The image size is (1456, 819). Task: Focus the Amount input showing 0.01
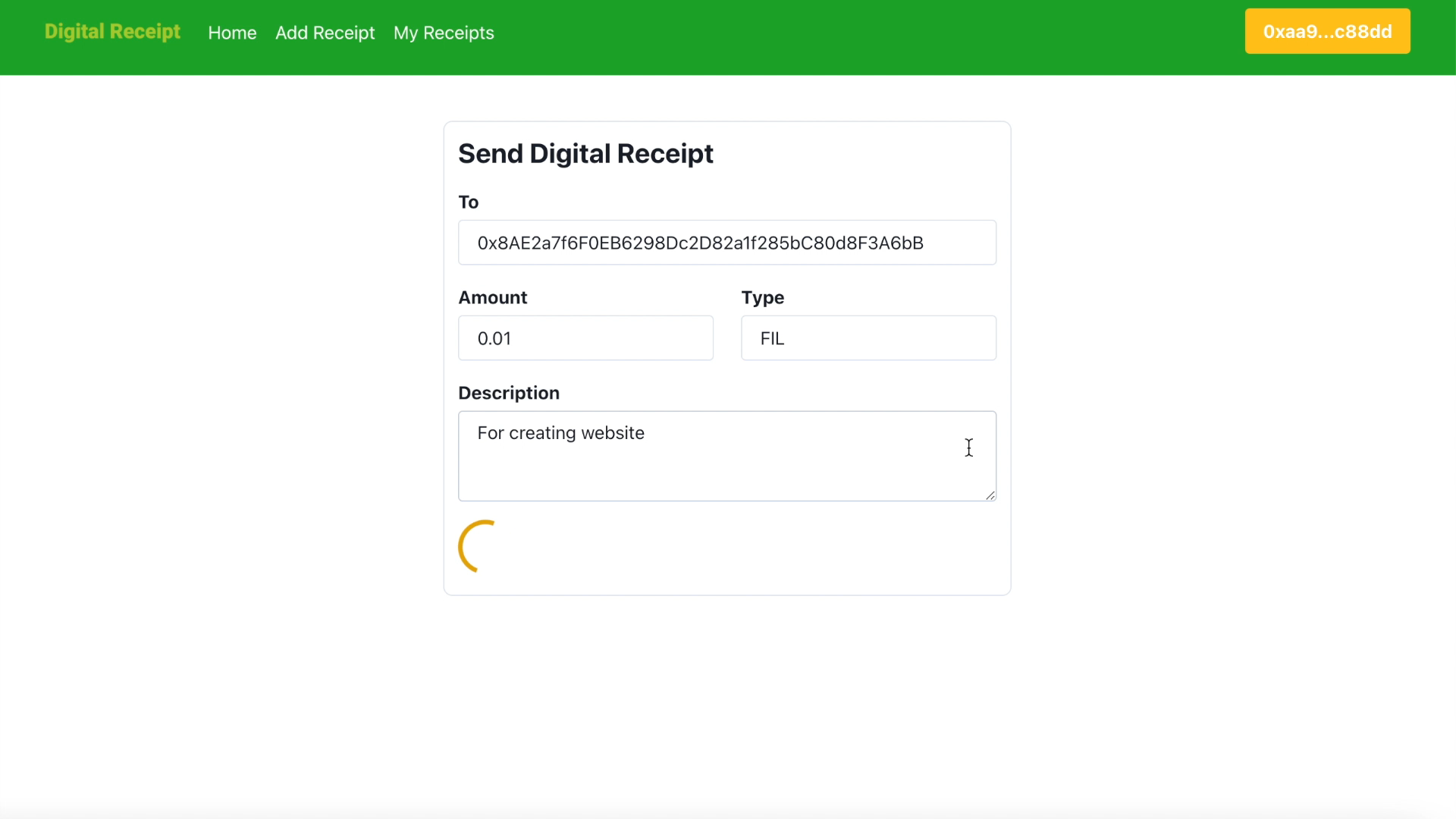tap(585, 338)
